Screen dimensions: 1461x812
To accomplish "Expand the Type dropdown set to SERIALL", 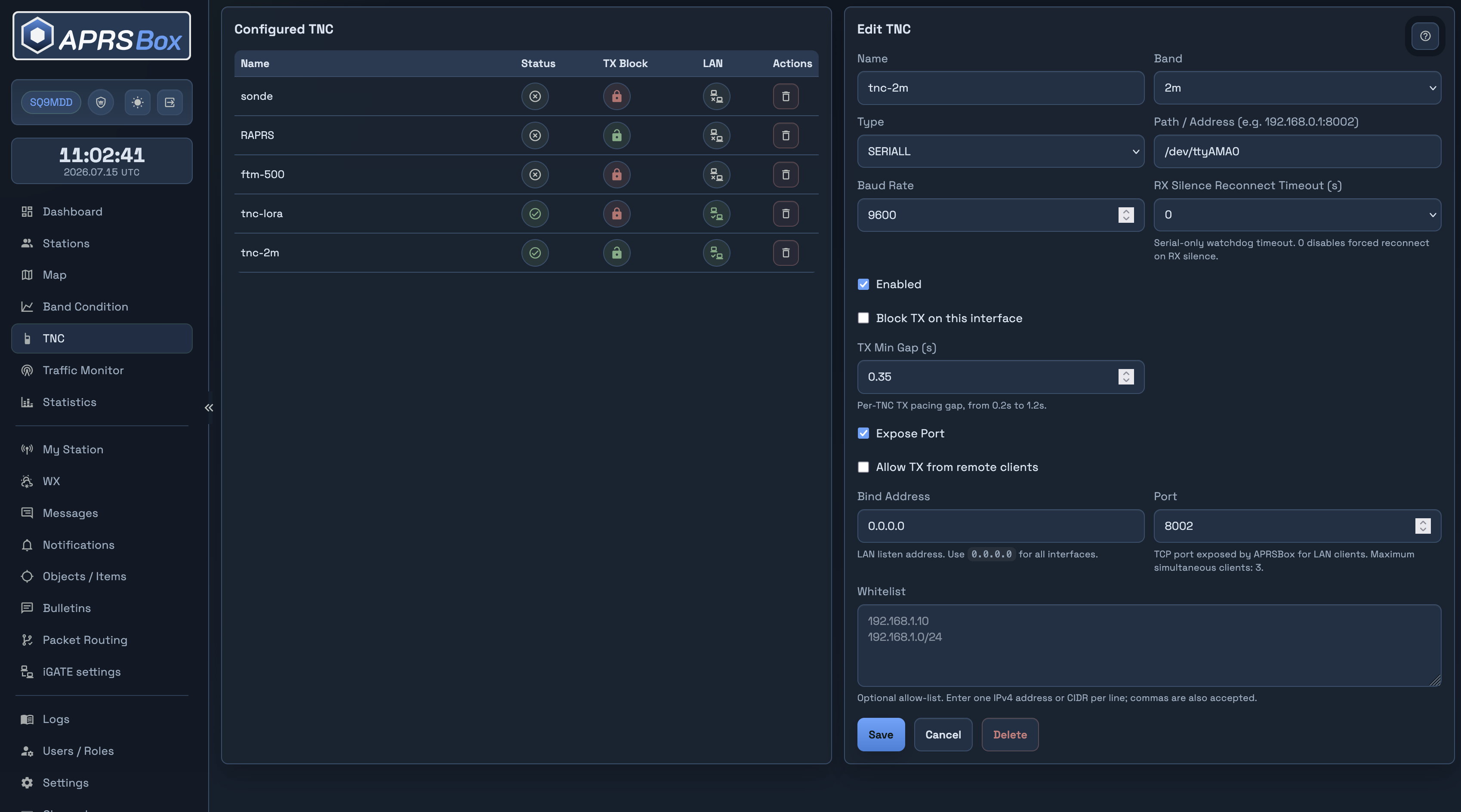I will (x=1001, y=151).
